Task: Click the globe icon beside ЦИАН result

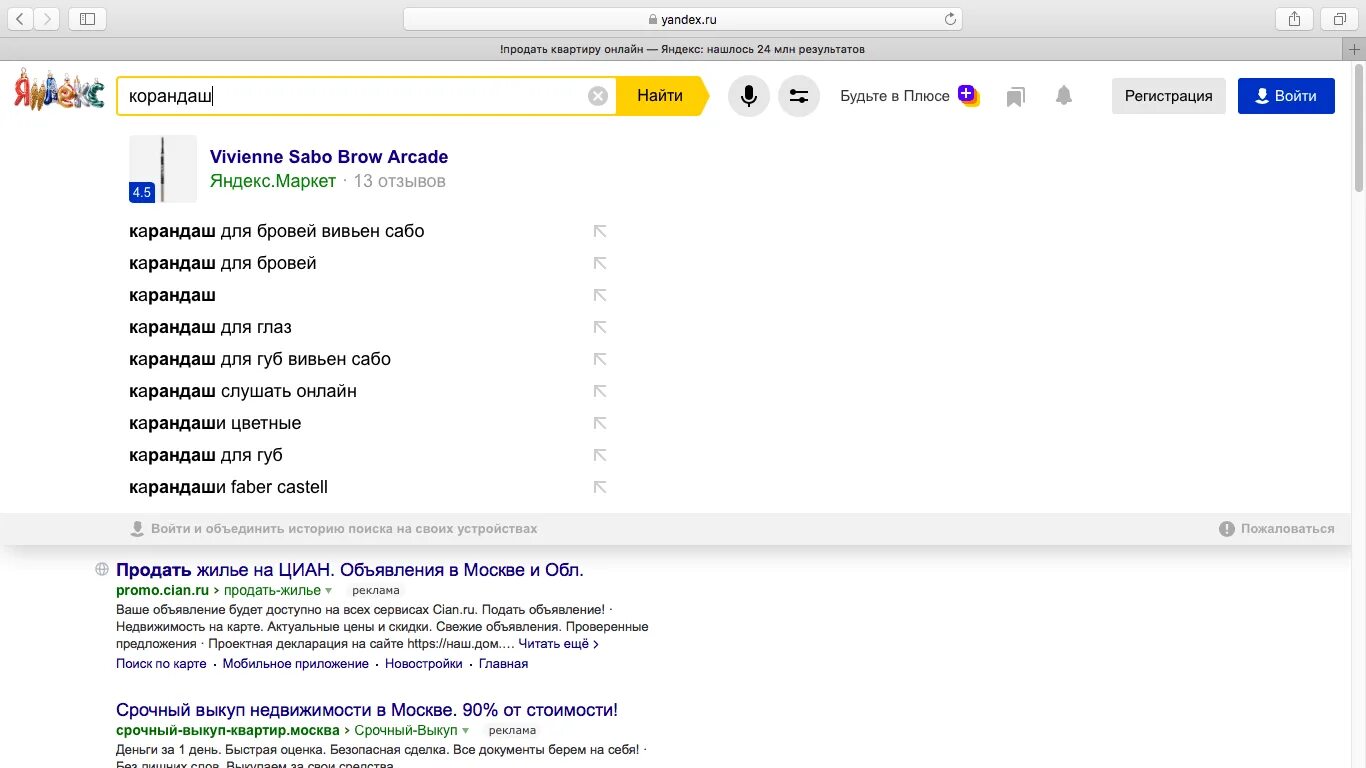Action: coord(102,569)
